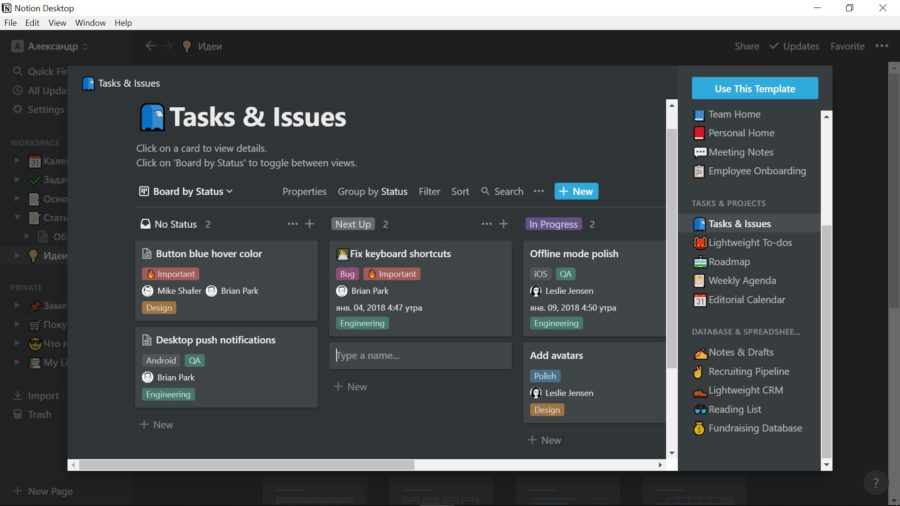
Task: Open Updates in the top bar
Action: click(794, 46)
